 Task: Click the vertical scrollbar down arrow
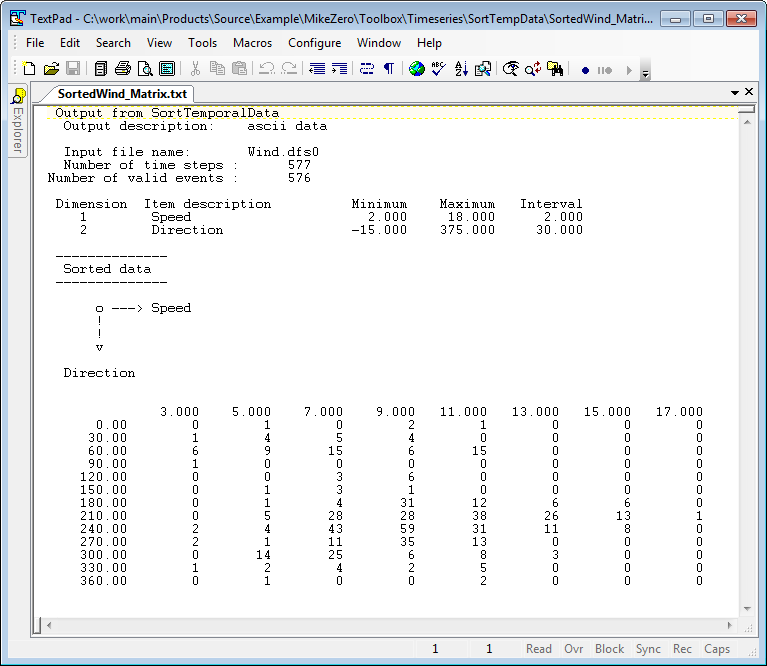(747, 609)
